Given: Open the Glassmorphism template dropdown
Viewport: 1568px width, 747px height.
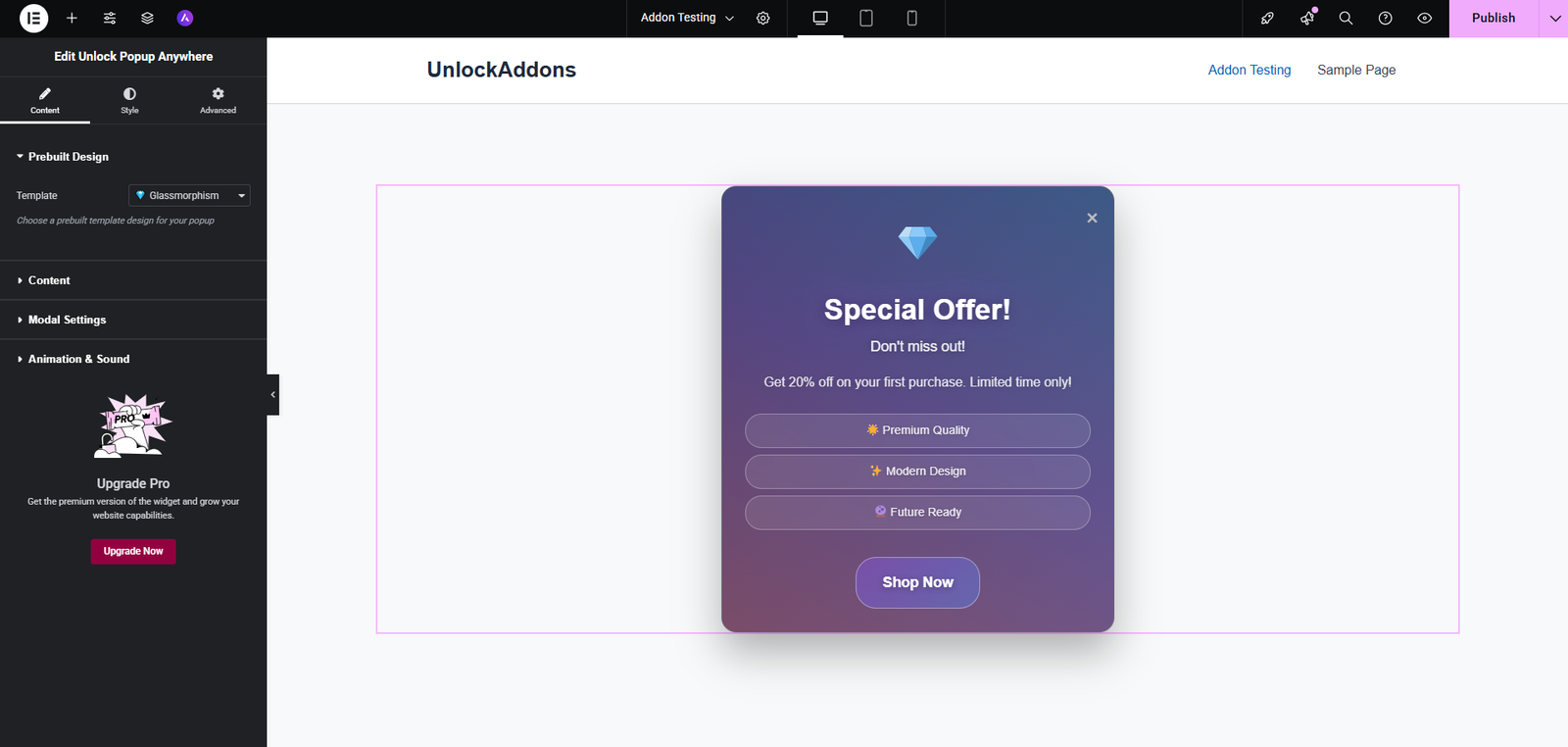Looking at the screenshot, I should 188,195.
